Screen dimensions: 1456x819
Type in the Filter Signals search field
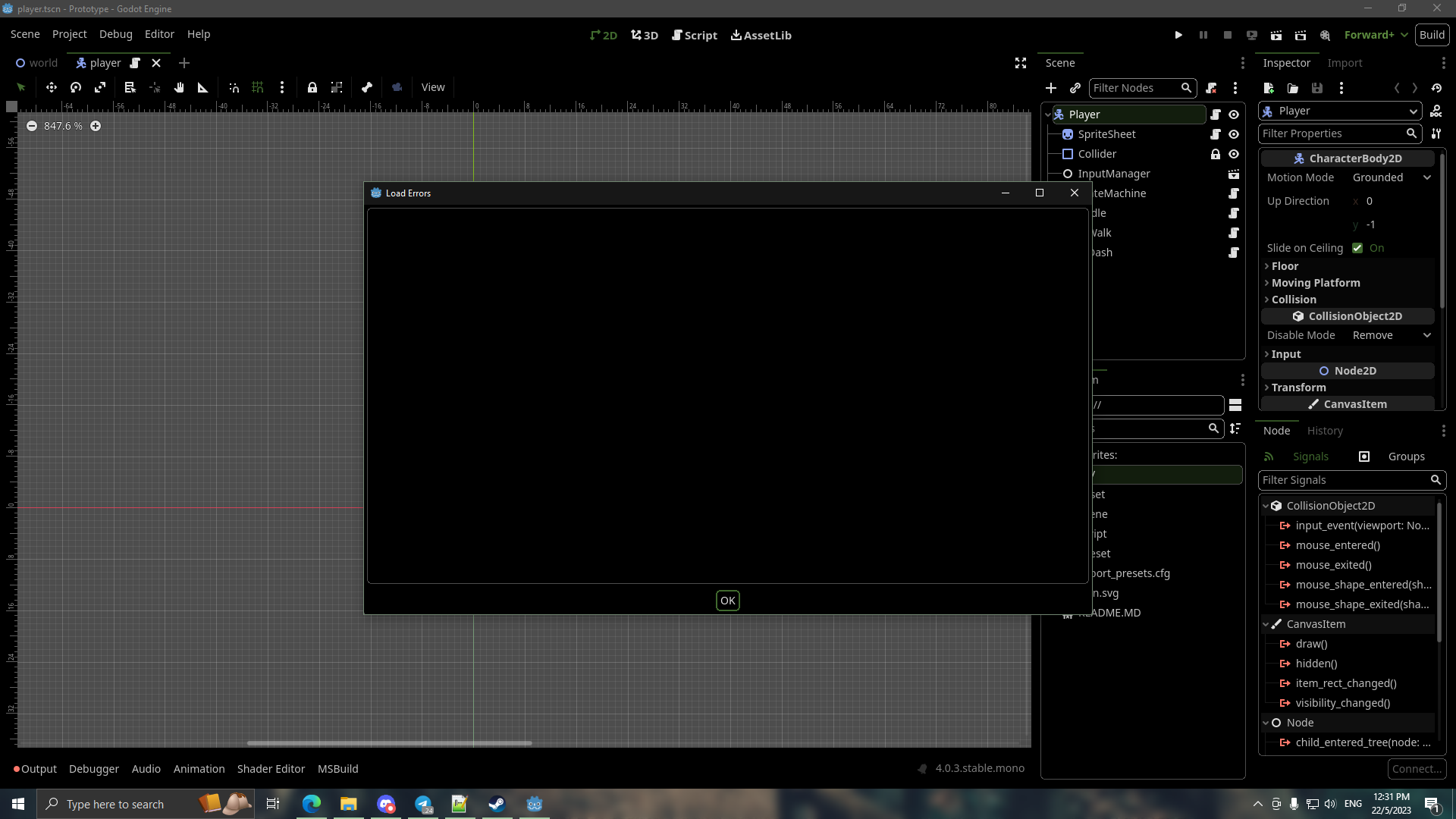click(x=1342, y=480)
